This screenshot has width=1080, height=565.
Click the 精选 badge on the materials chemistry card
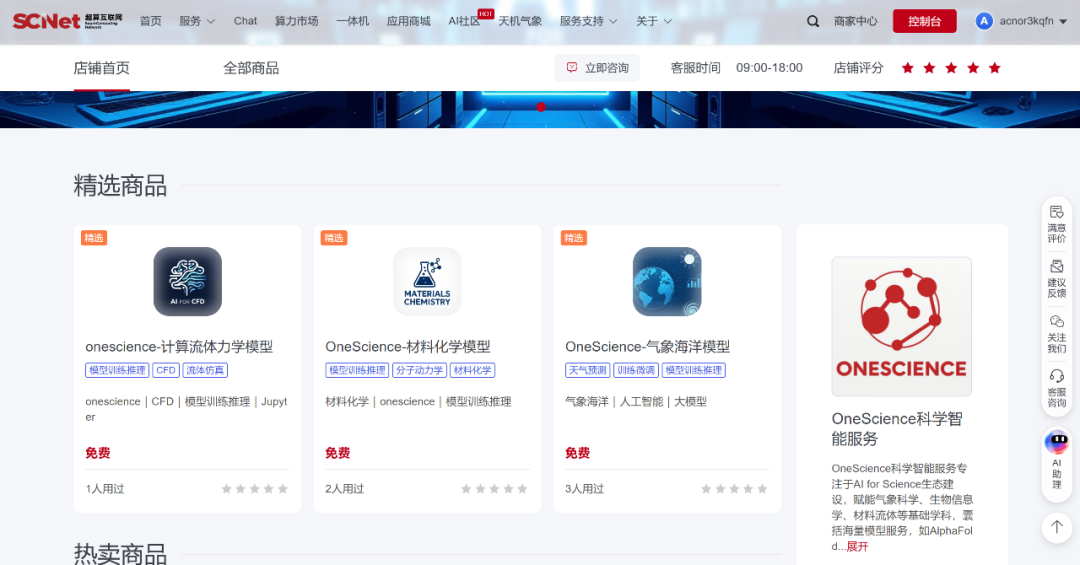click(334, 238)
